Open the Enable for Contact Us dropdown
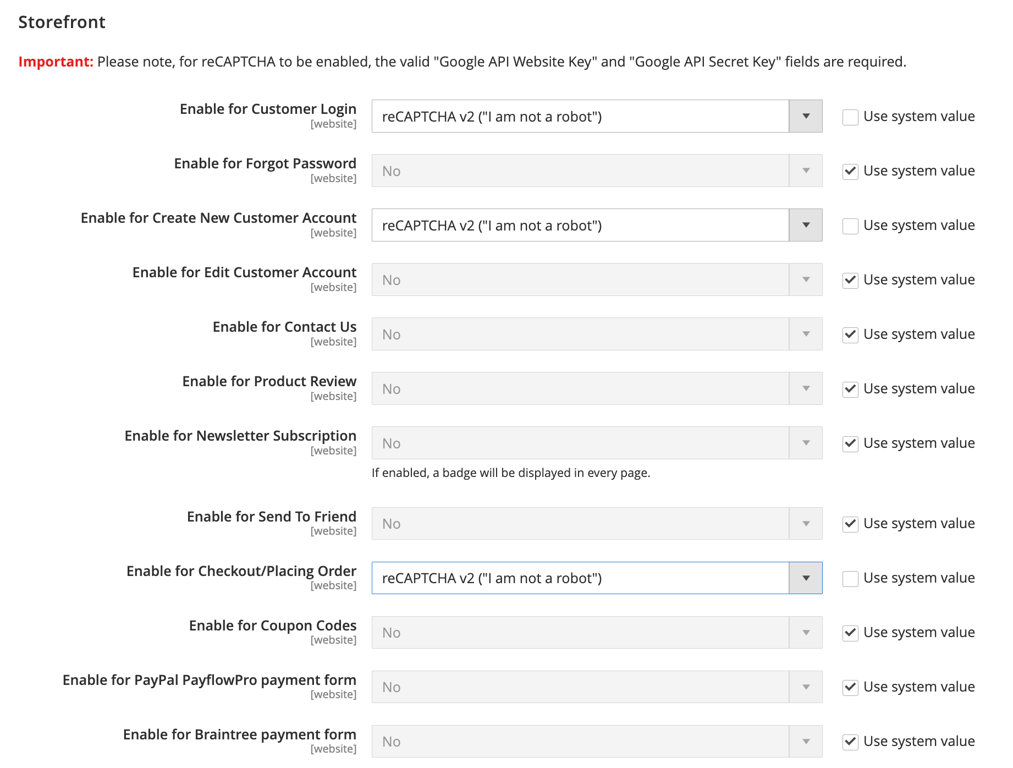Image resolution: width=1013 pixels, height=768 pixels. coord(805,334)
